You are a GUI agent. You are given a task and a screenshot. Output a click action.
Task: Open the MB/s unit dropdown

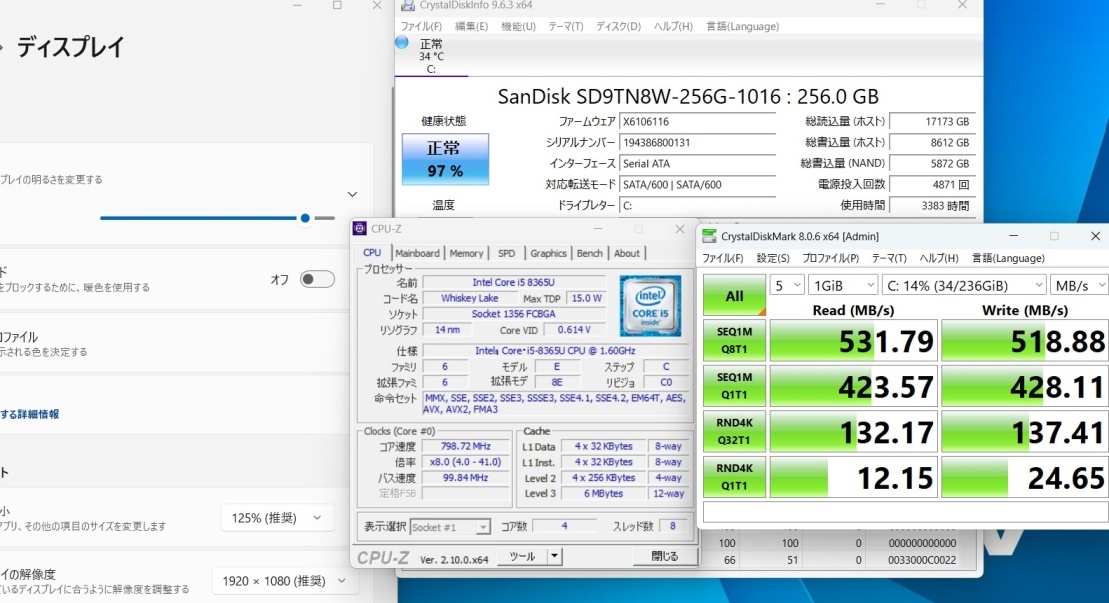pyautogui.click(x=1079, y=286)
